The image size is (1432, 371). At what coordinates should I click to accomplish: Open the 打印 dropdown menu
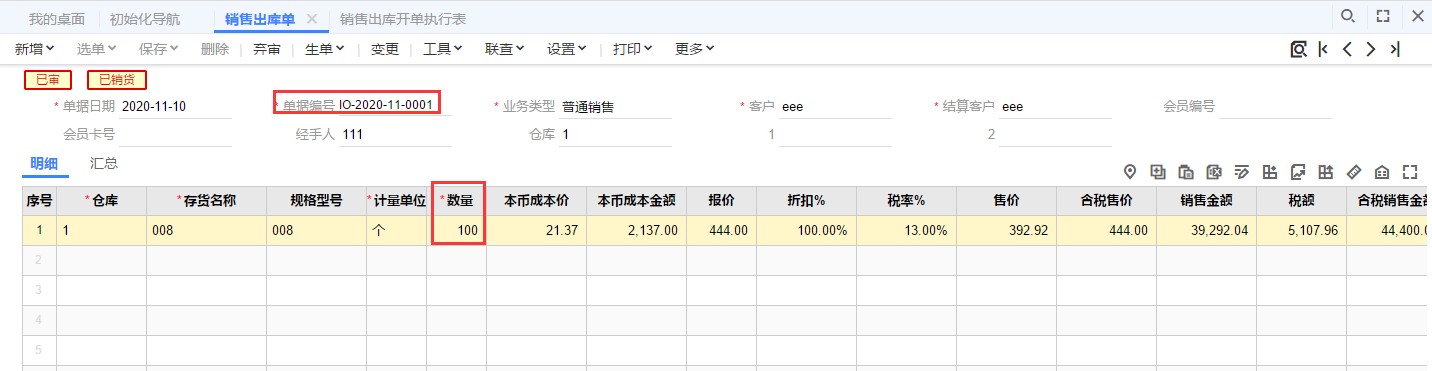click(x=632, y=48)
